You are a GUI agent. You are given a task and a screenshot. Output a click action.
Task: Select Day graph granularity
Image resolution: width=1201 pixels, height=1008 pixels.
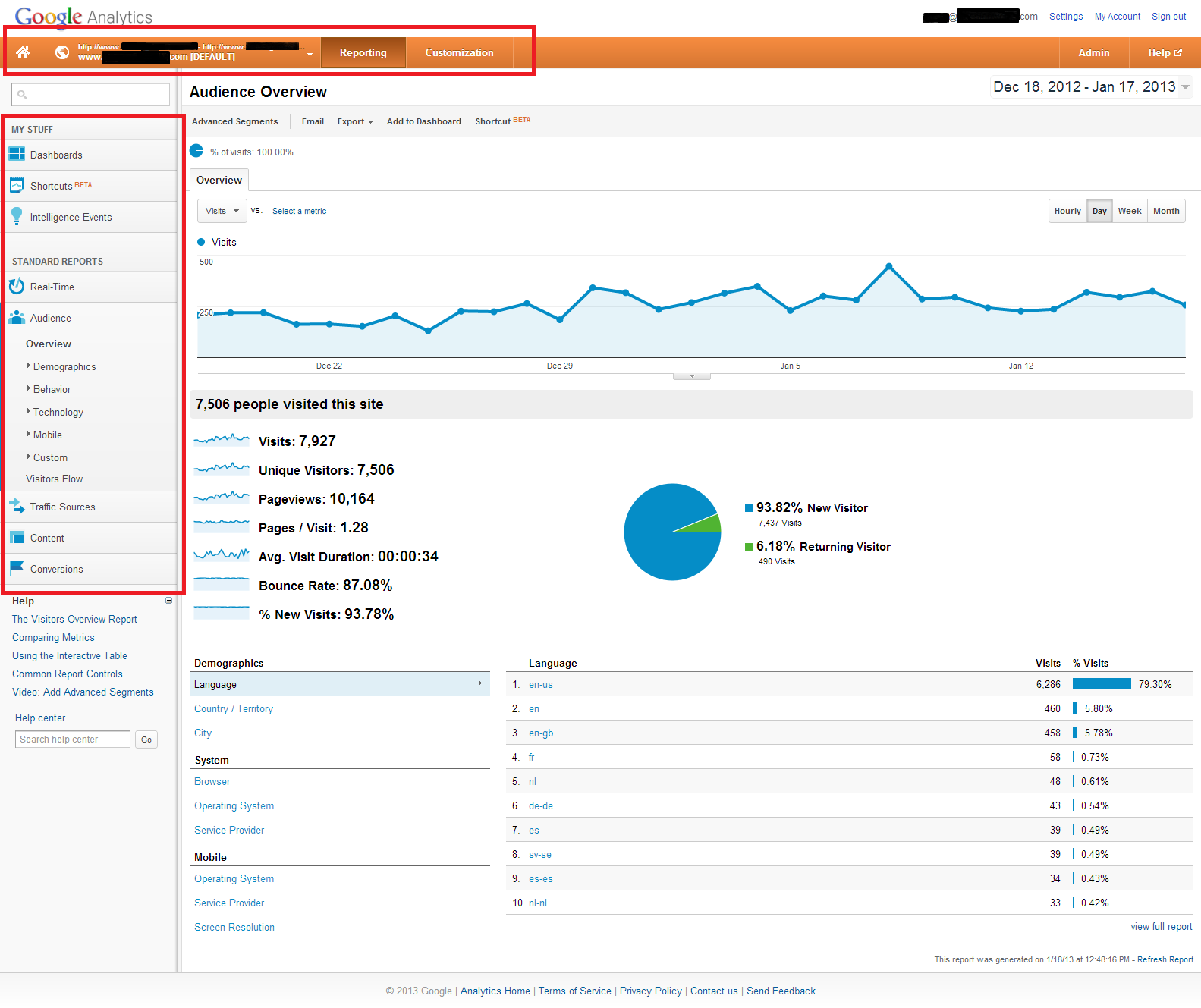click(1099, 211)
